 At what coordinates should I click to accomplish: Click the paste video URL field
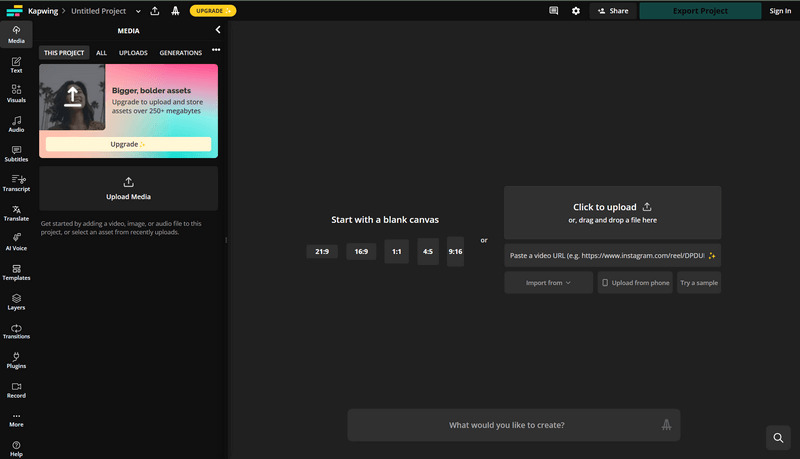pyautogui.click(x=605, y=255)
